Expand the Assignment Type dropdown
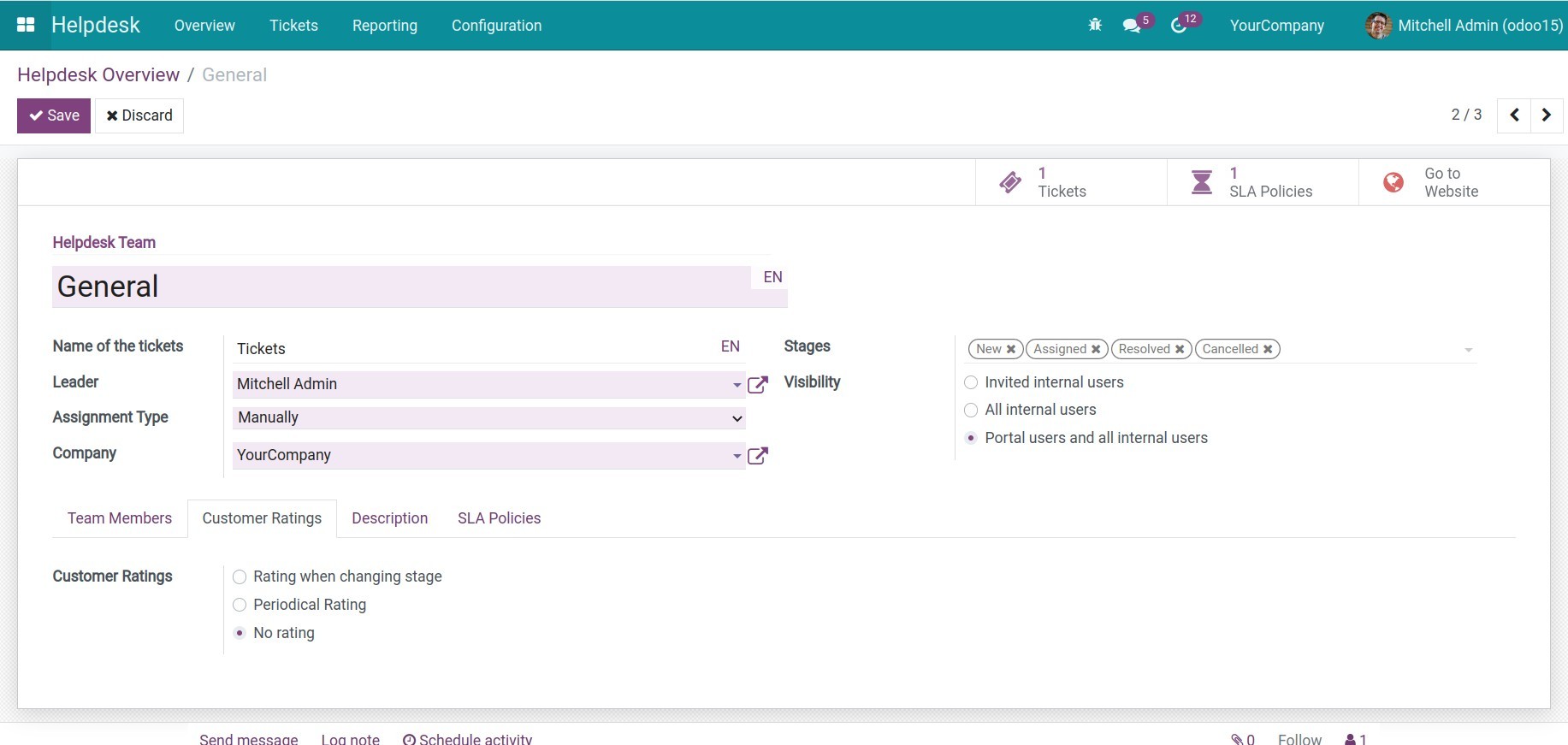This screenshot has width=1568, height=745. 488,417
